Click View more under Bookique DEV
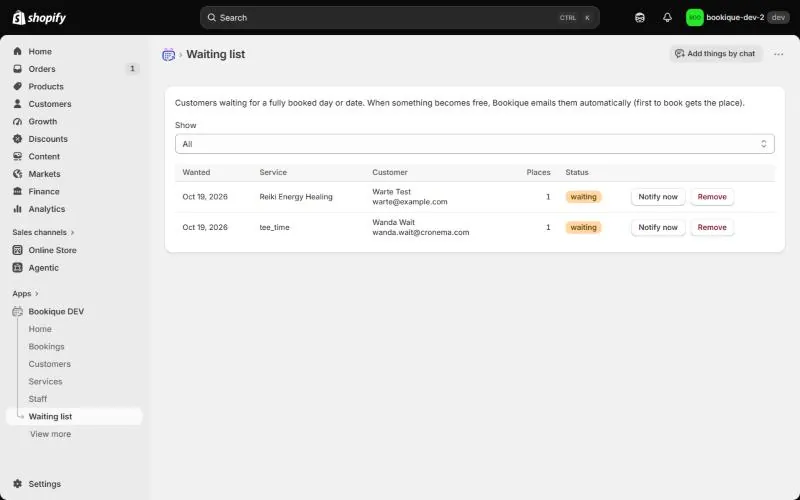 (51, 434)
